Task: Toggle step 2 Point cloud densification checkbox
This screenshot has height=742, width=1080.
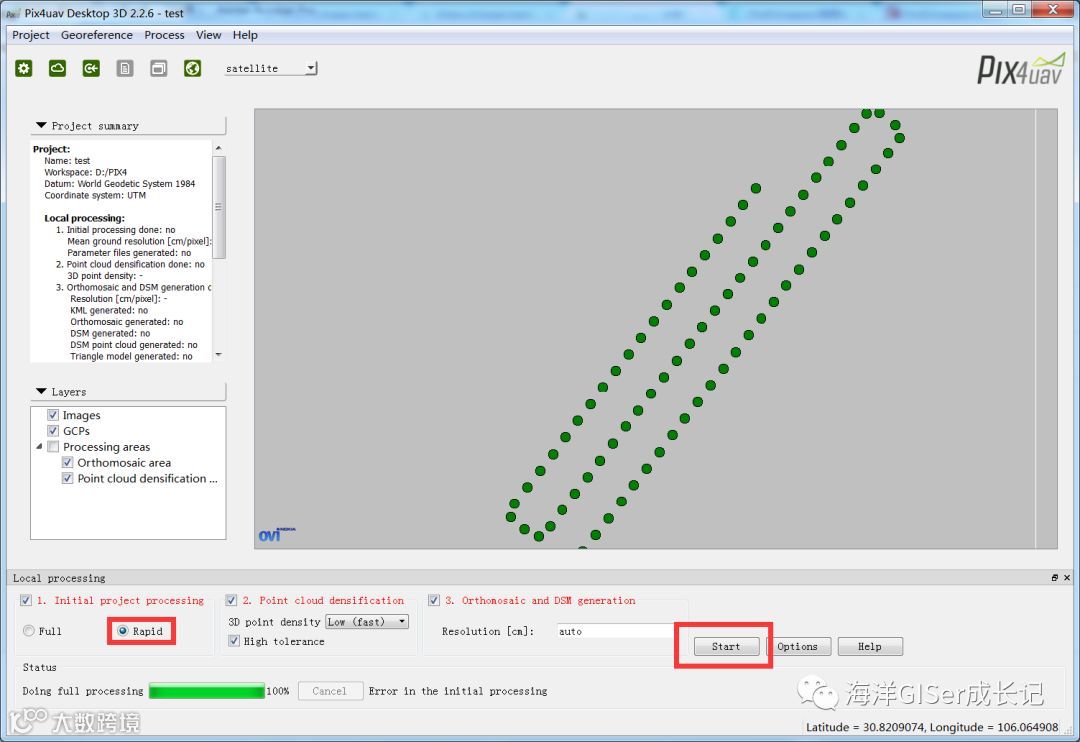Action: (231, 600)
